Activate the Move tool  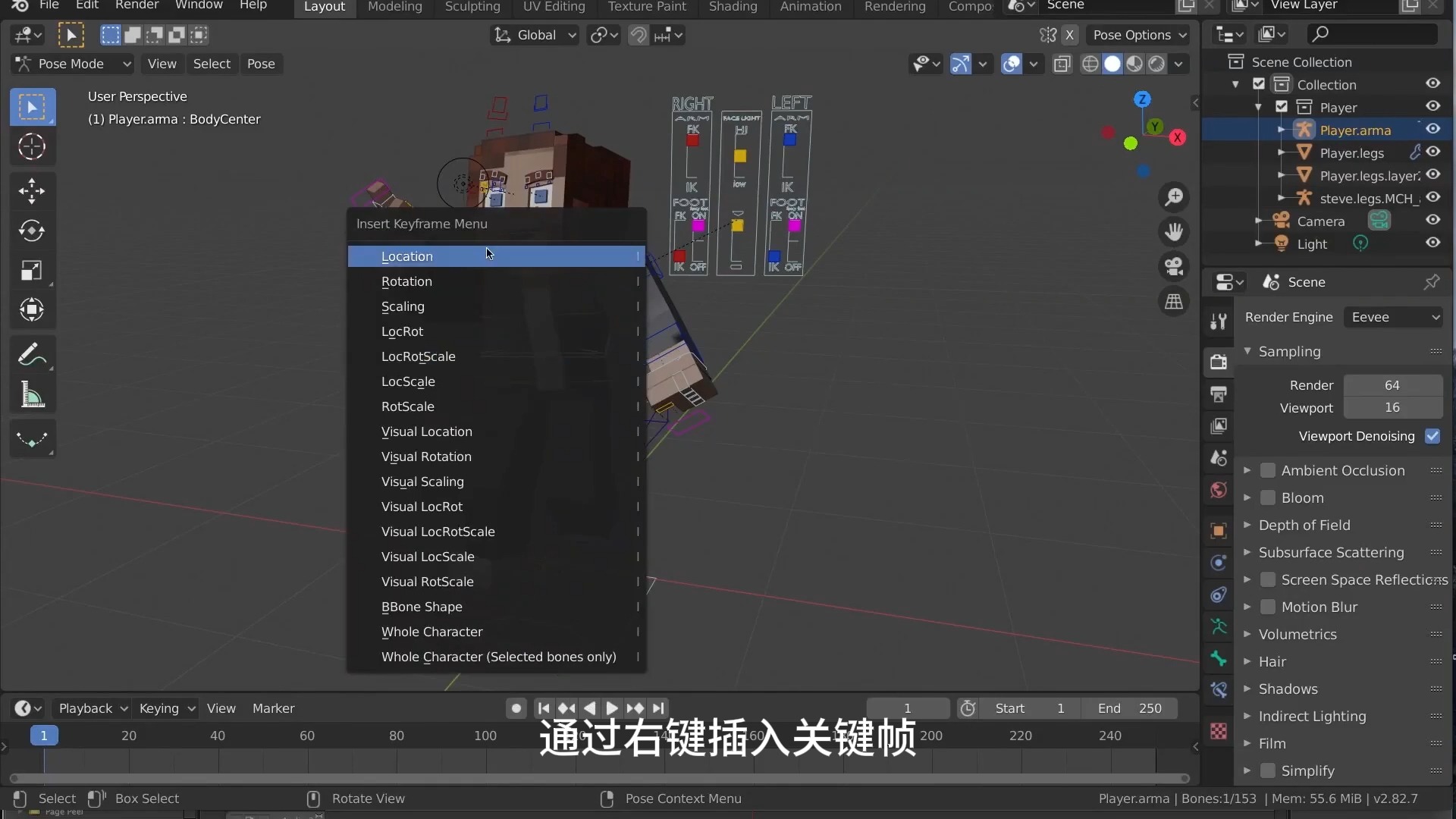[32, 190]
